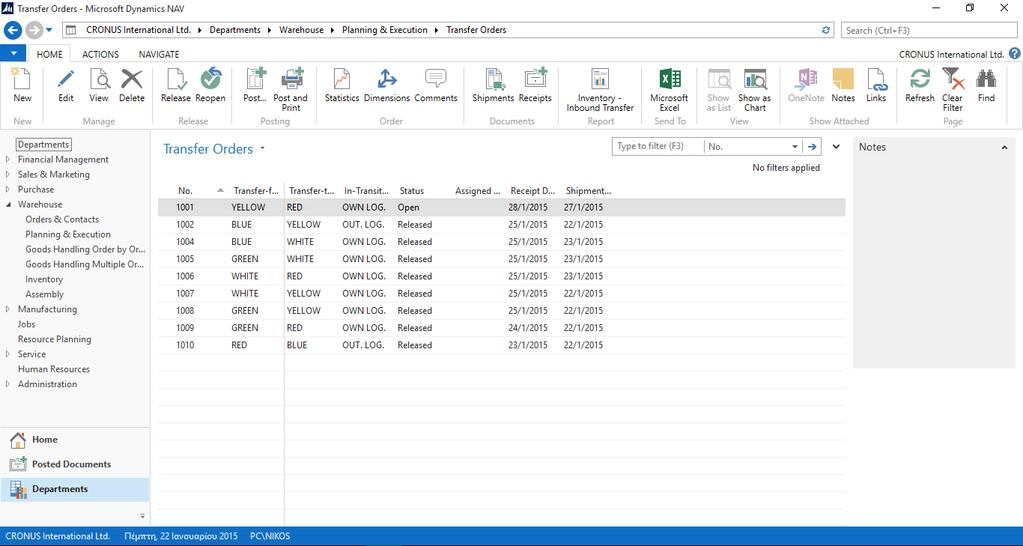Click the navigation pane customize chevron
Viewport: 1023px width, 546px height.
(x=142, y=517)
